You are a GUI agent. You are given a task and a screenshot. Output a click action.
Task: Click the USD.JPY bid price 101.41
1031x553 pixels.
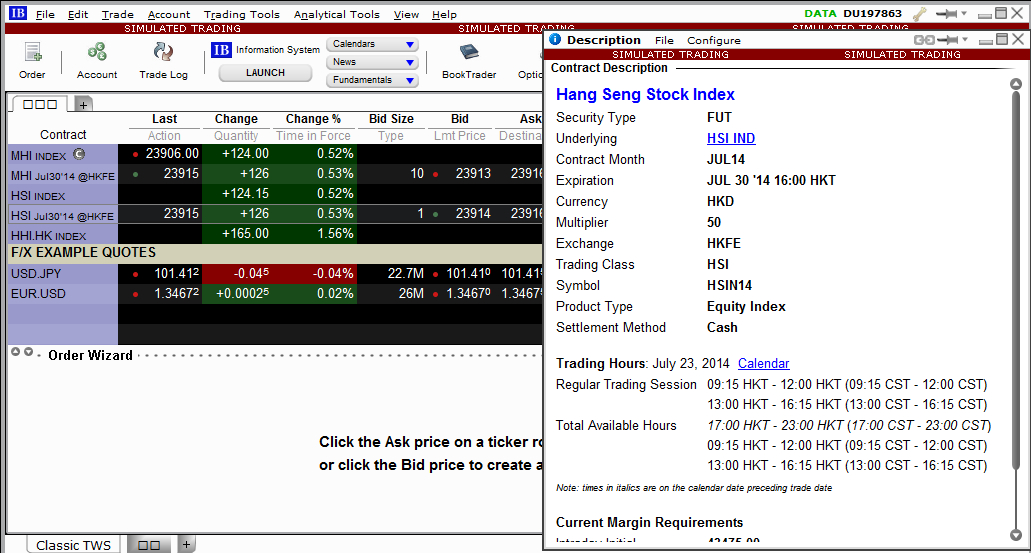pos(468,273)
